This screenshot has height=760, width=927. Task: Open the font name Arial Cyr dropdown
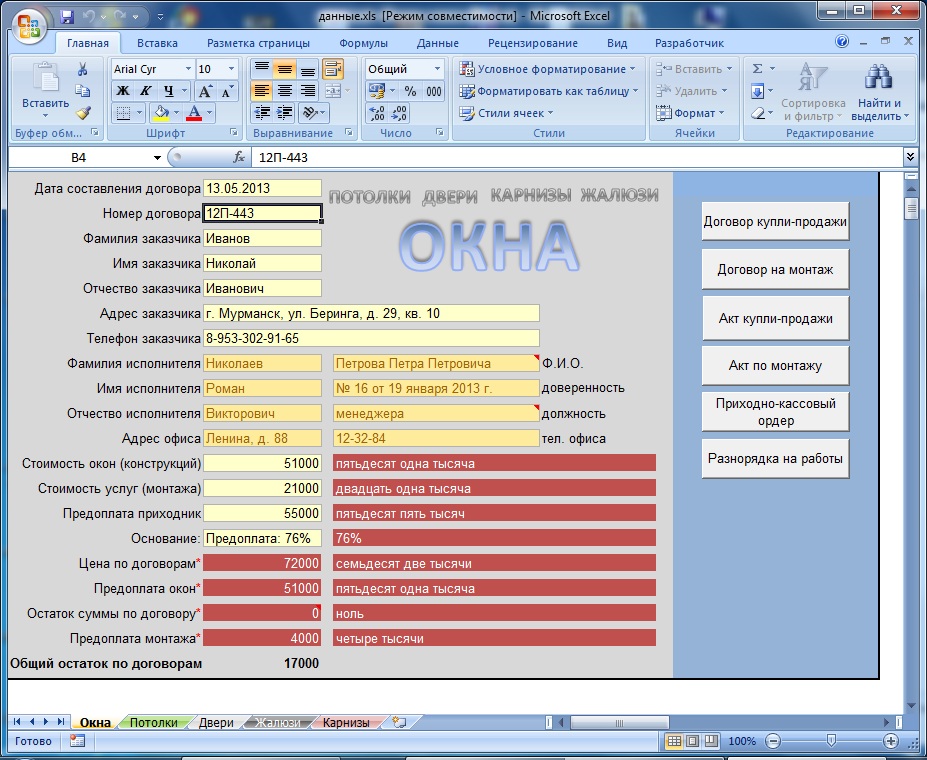pyautogui.click(x=188, y=69)
